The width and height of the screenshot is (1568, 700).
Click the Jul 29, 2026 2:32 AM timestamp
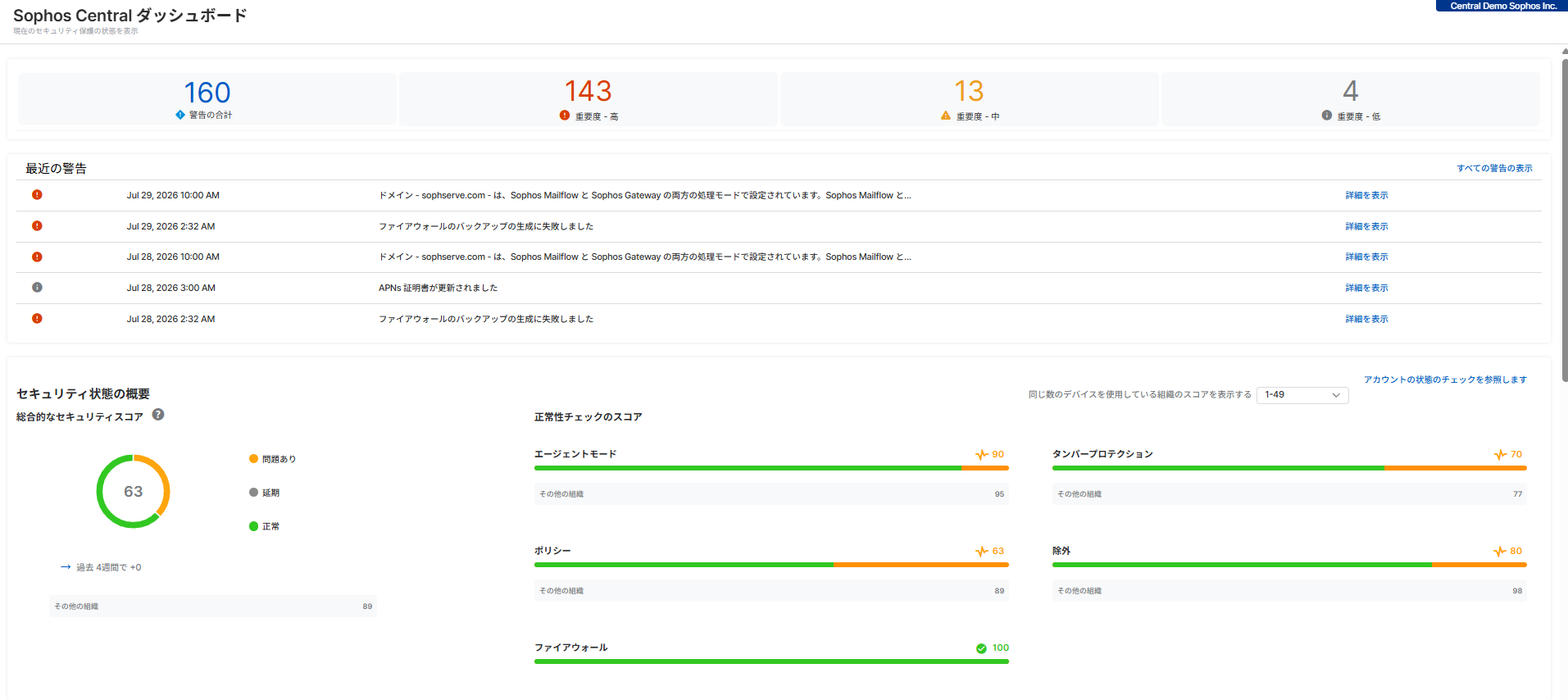(170, 226)
